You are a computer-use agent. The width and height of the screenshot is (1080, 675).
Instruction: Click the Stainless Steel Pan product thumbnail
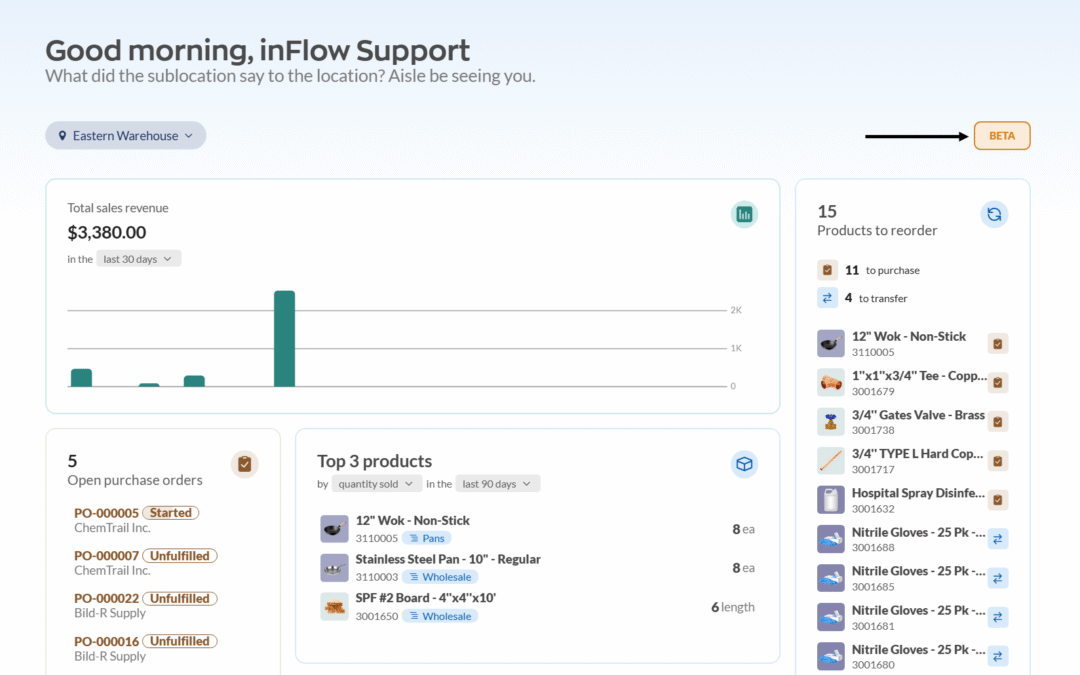[x=334, y=567]
